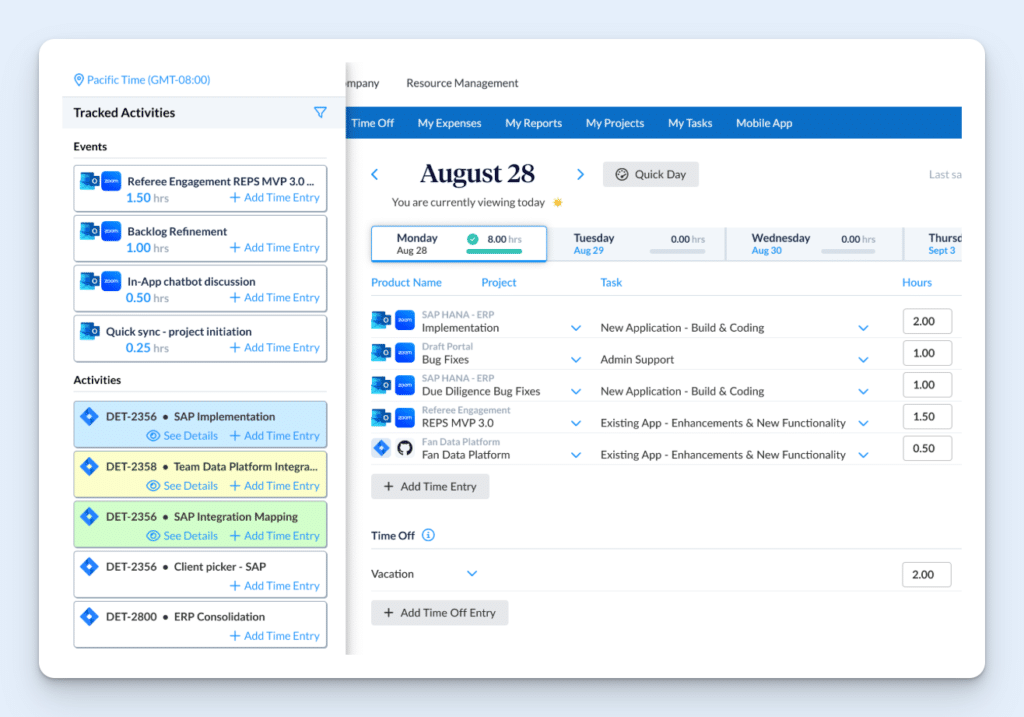1024x717 pixels.
Task: Click Wednesday's empty hours progress bar
Action: point(848,251)
